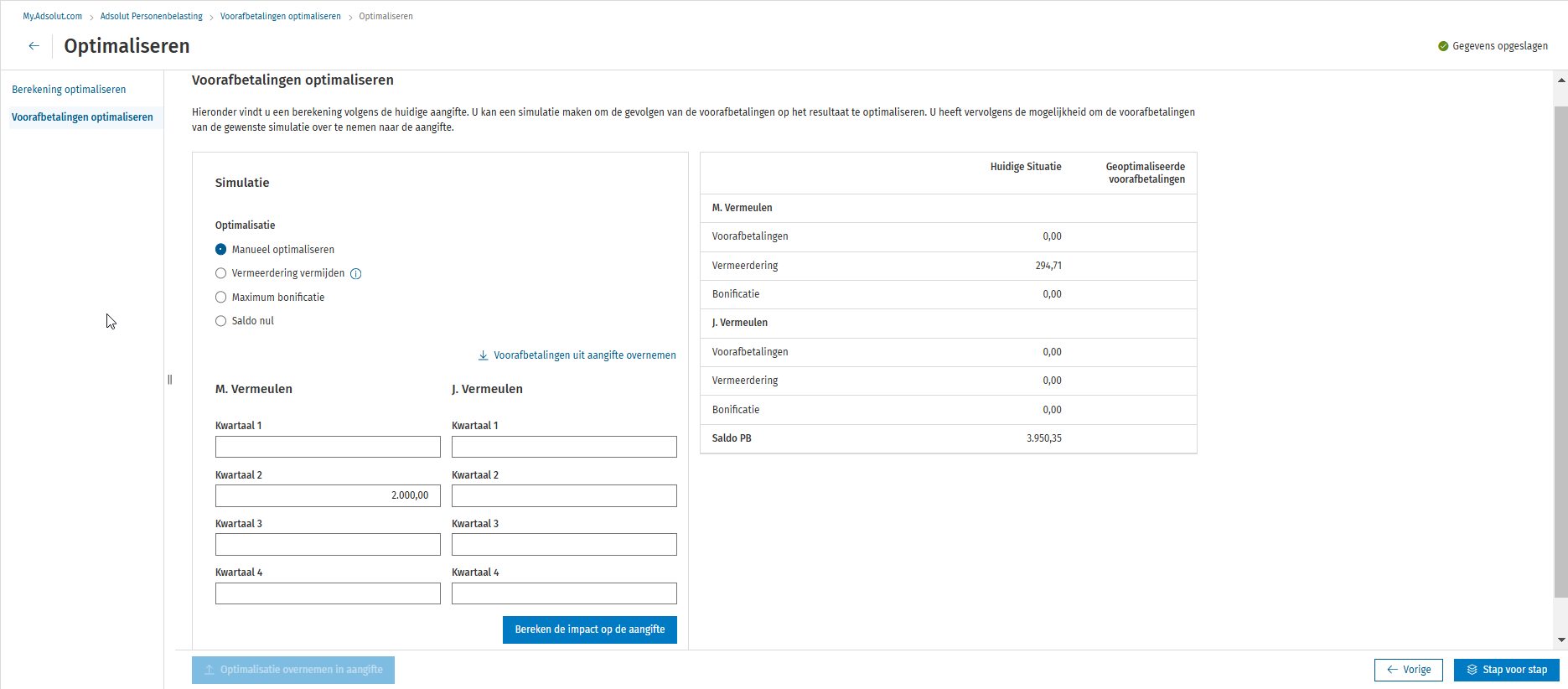Open My.Adsolut.com breadcrumb link
Image resolution: width=1568 pixels, height=689 pixels.
pos(52,17)
